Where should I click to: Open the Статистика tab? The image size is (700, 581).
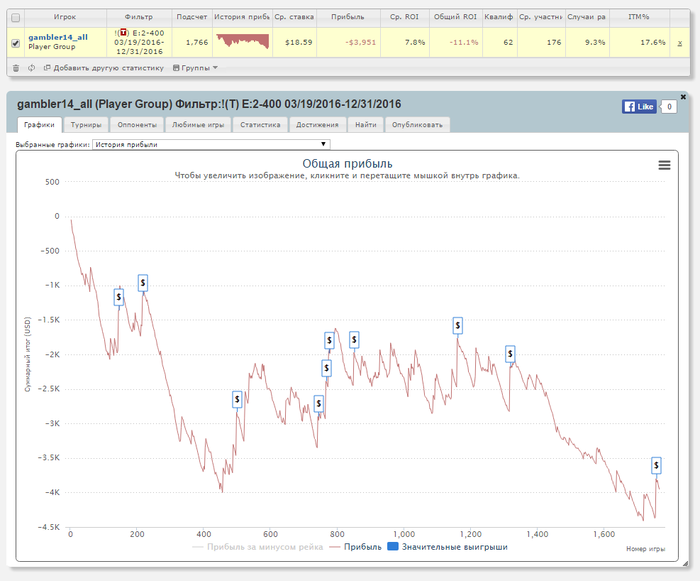coord(260,125)
